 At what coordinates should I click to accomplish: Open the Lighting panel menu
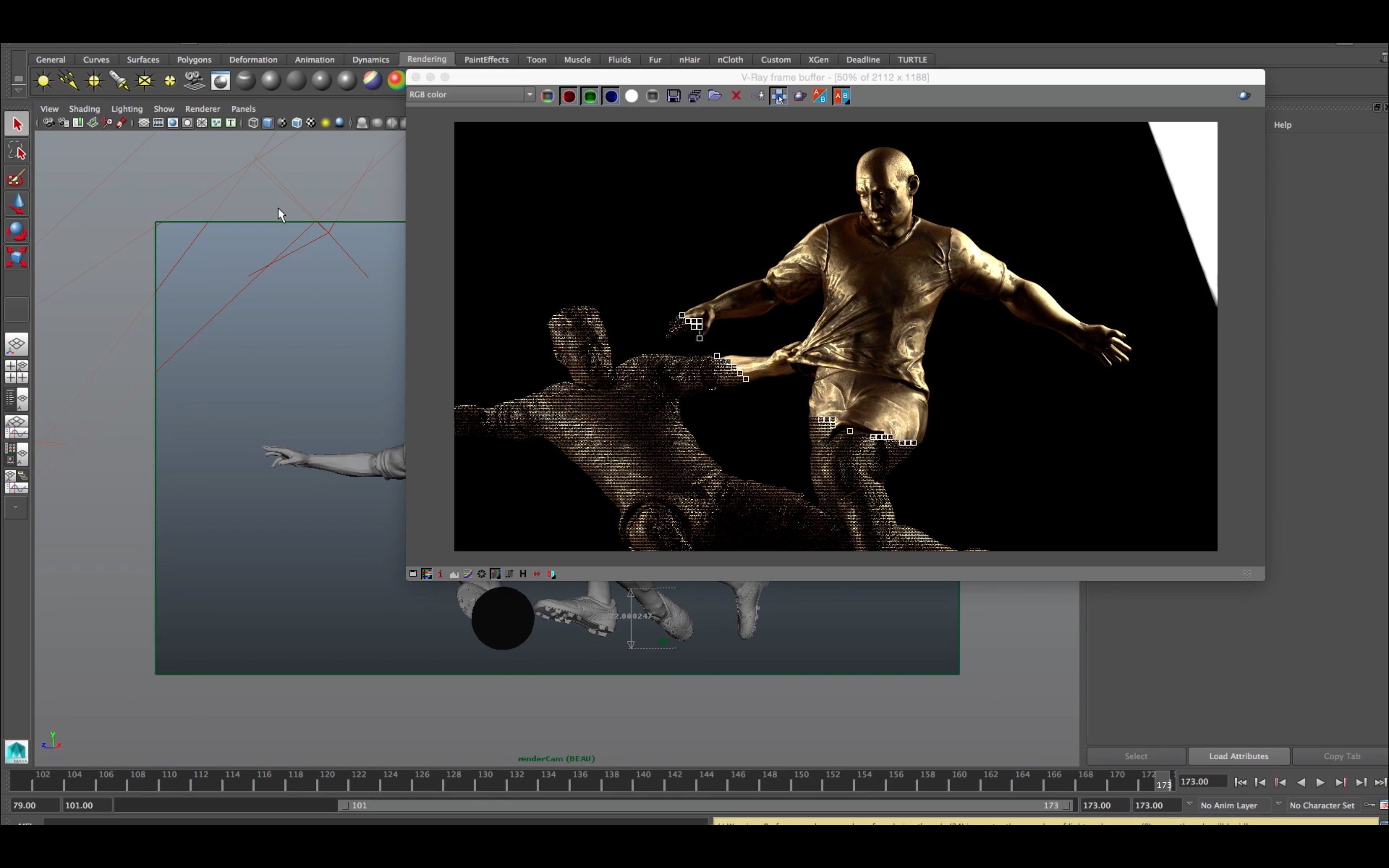[127, 108]
